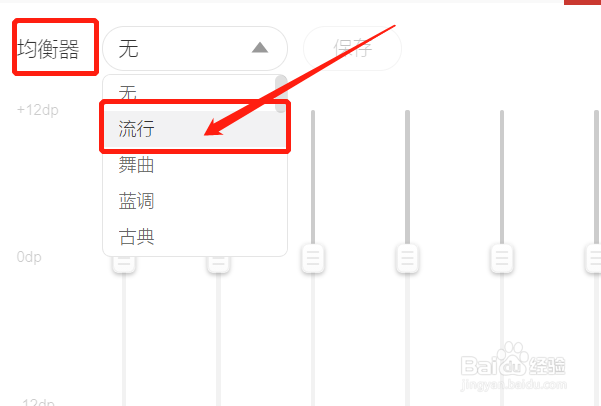Open the 无 preset combo box
Screen dimensions: 601x406
point(195,48)
